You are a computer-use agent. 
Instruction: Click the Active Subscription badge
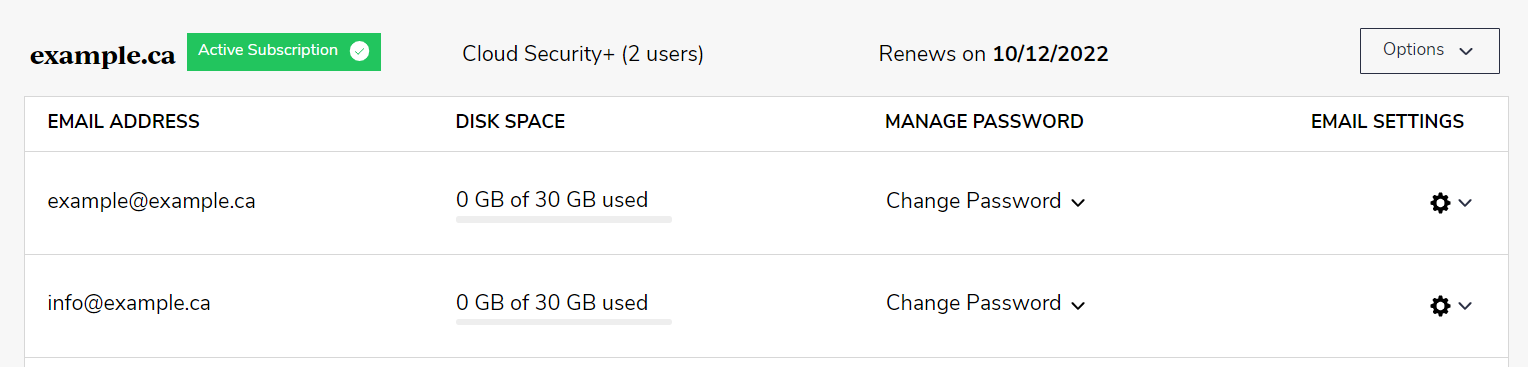coord(284,51)
